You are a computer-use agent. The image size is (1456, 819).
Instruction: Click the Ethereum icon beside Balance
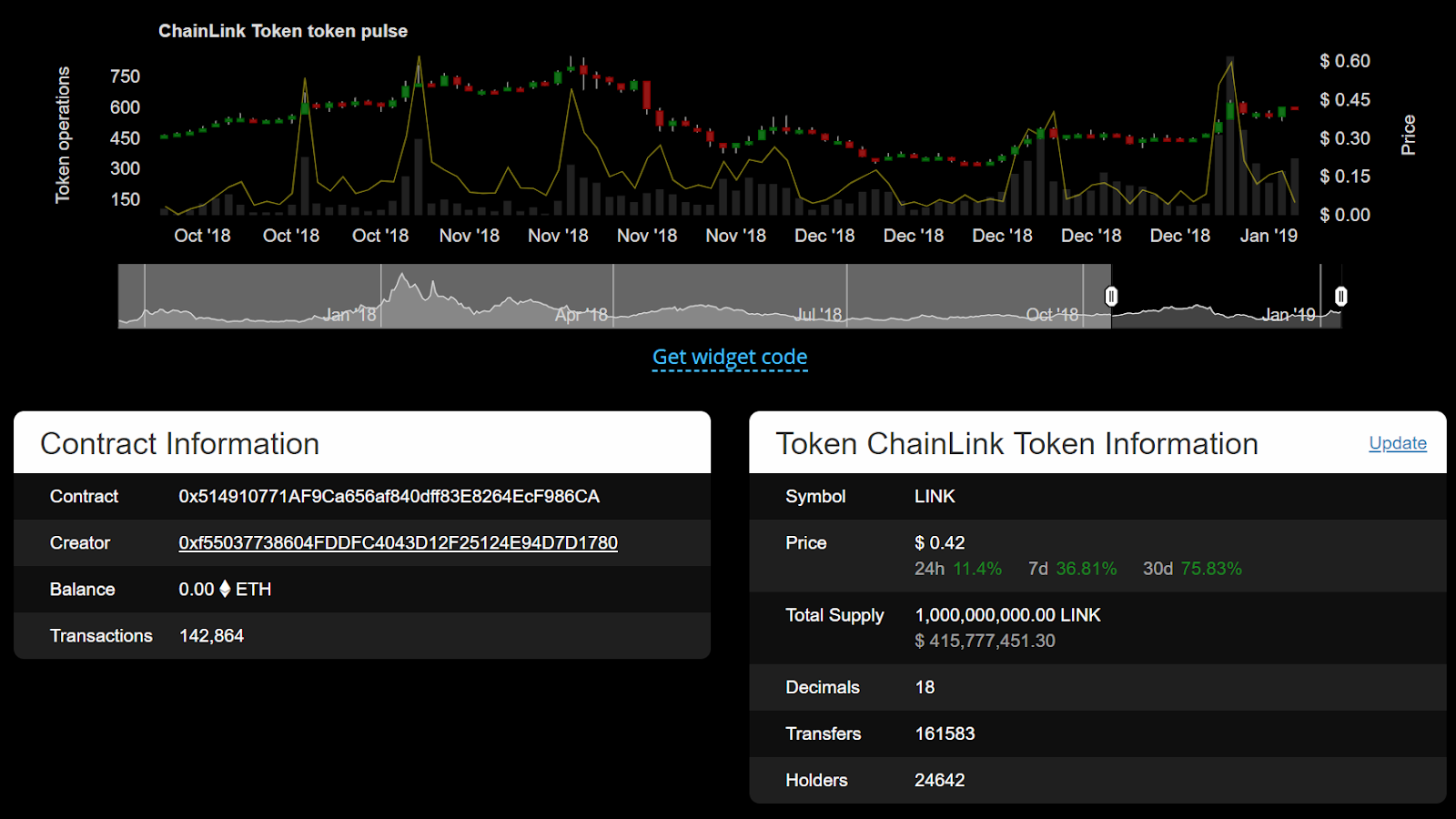(225, 589)
